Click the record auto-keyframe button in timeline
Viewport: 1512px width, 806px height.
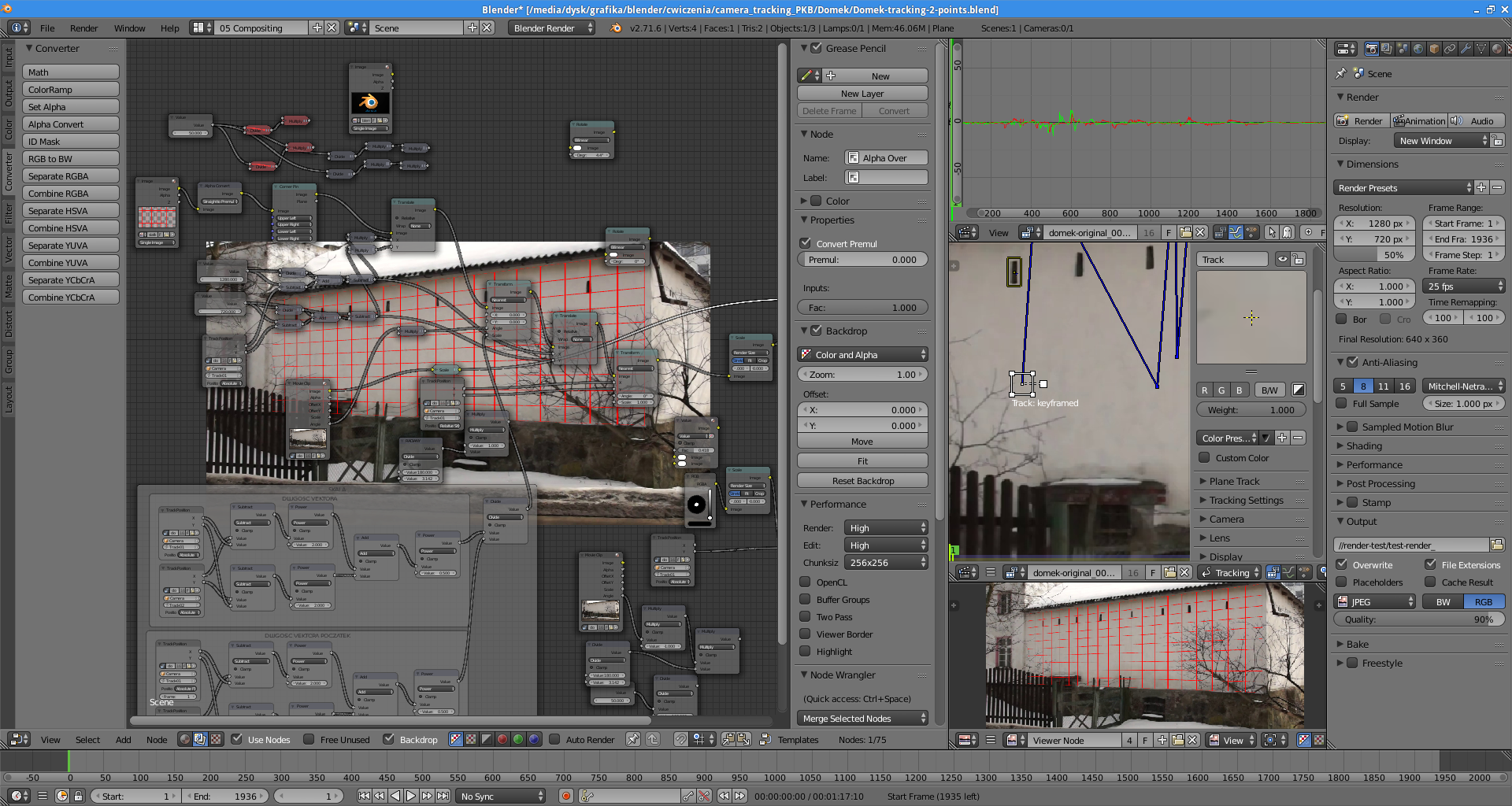click(x=566, y=796)
